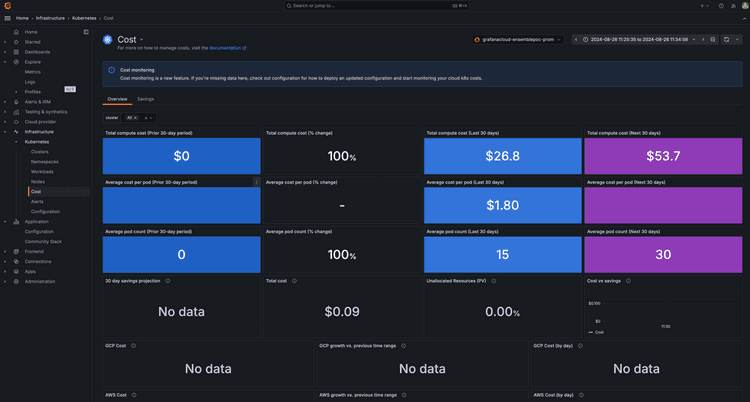Dock or undock the sidebar menu
This screenshot has width=750, height=402.
(86, 32)
